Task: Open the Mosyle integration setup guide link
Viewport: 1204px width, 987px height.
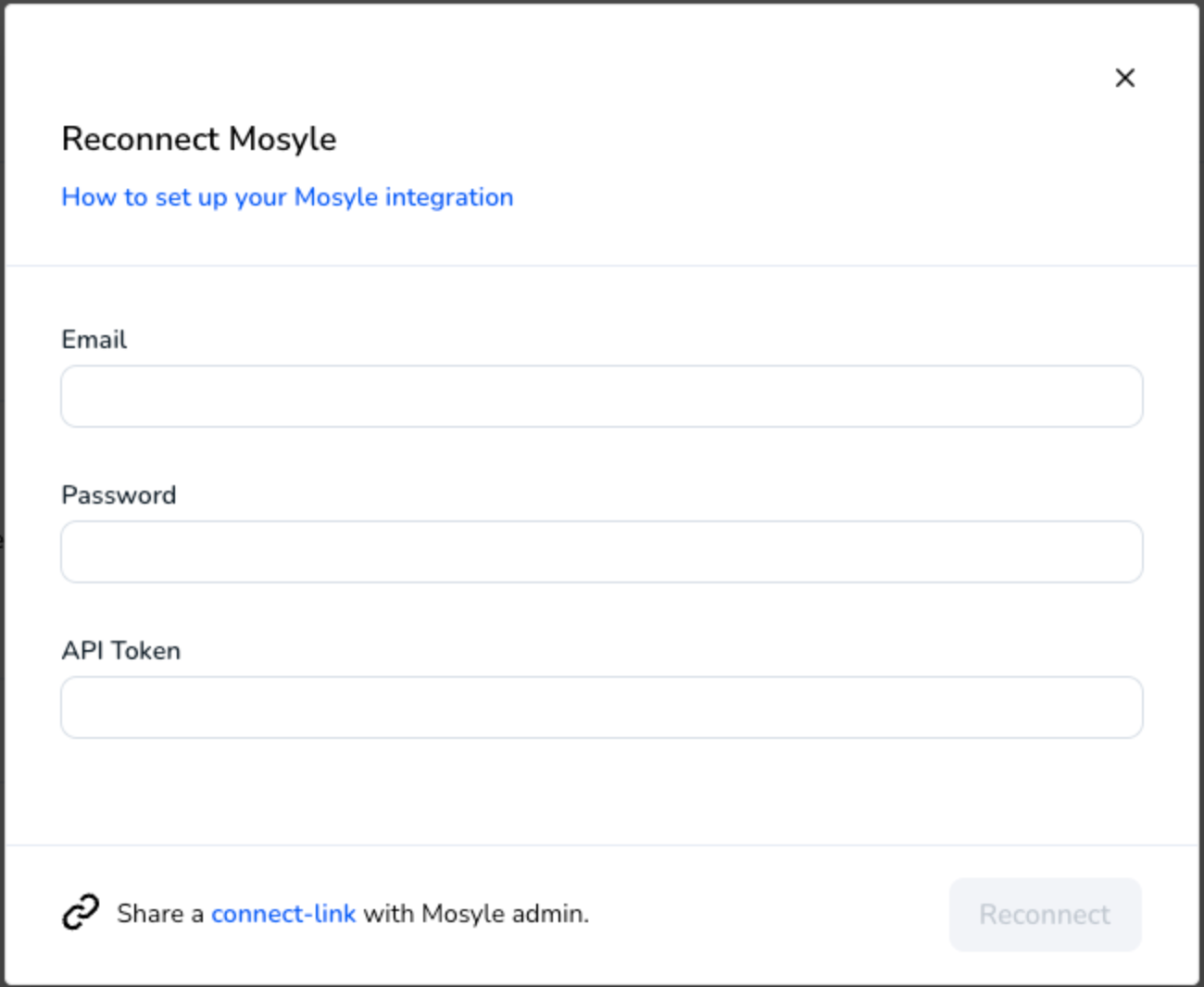Action: pyautogui.click(x=287, y=197)
